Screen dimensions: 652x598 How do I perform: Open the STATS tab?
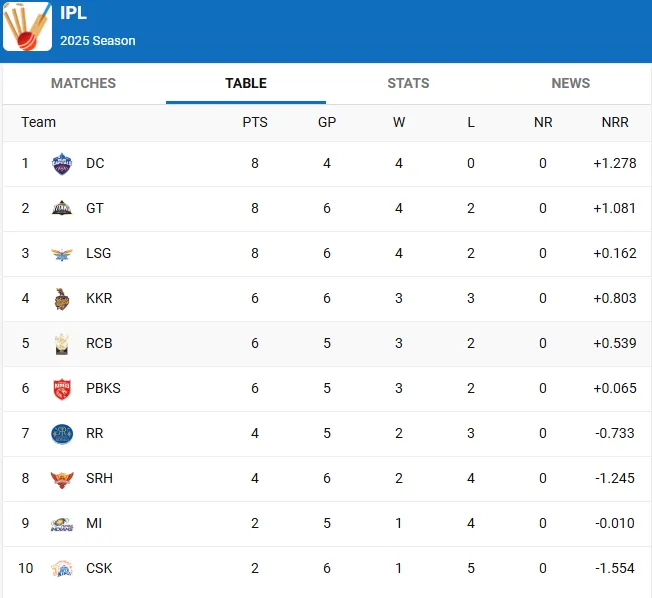pyautogui.click(x=408, y=83)
